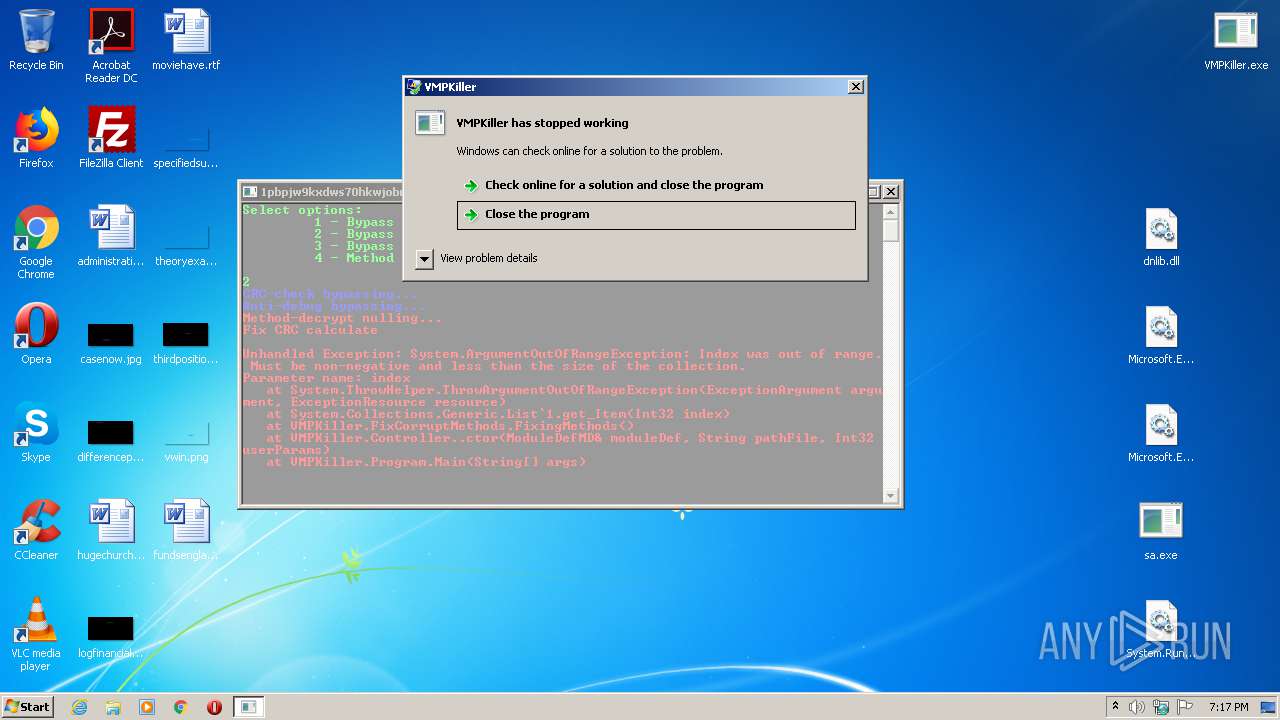The image size is (1280, 720).
Task: Launch Firefox from the desktop
Action: pos(36,138)
